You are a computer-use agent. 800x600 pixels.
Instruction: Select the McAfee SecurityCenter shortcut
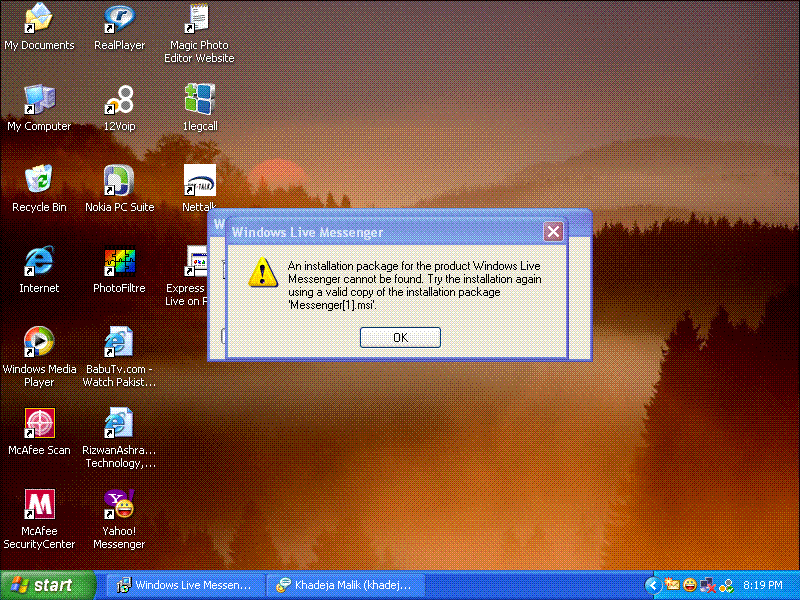tap(39, 519)
